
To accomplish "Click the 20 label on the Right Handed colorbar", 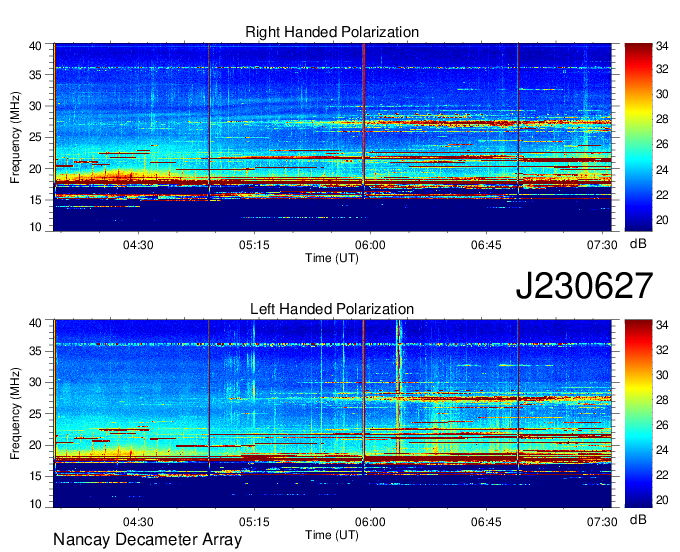I will (x=662, y=220).
